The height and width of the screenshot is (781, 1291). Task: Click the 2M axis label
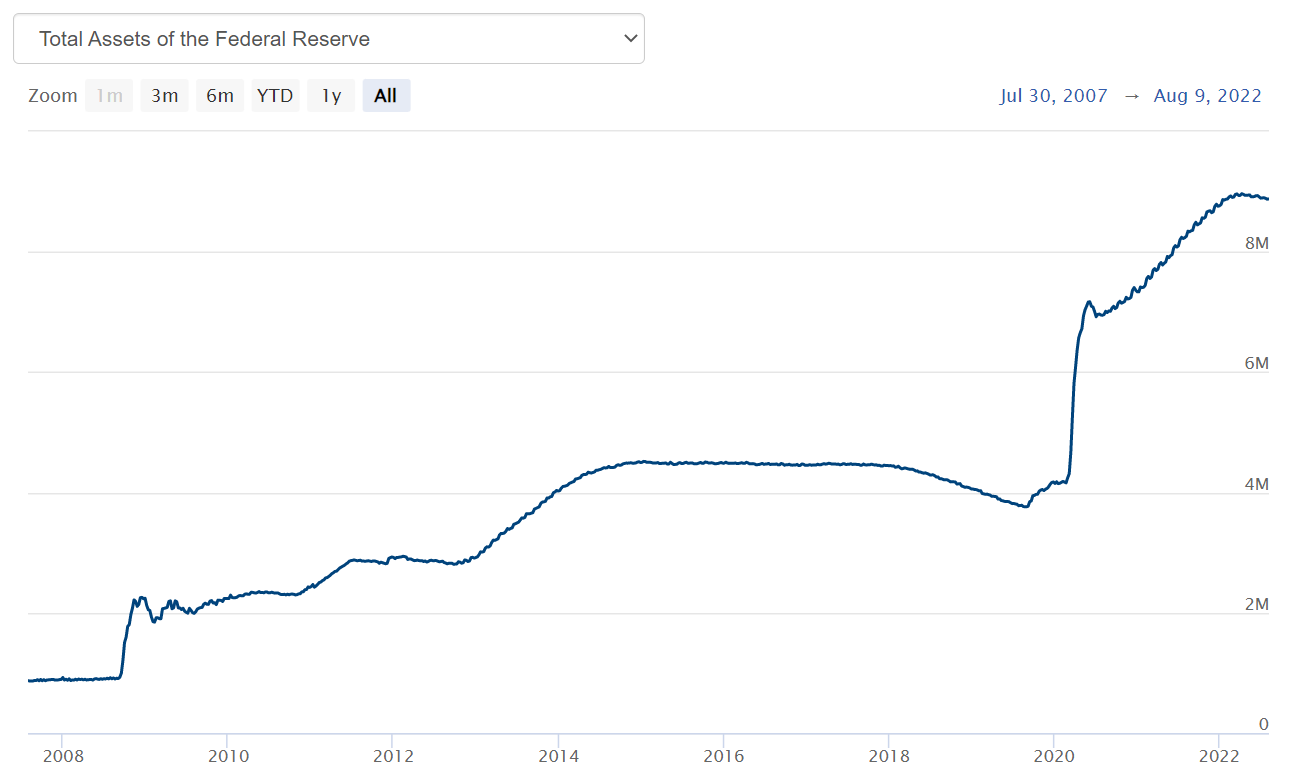pyautogui.click(x=1259, y=605)
